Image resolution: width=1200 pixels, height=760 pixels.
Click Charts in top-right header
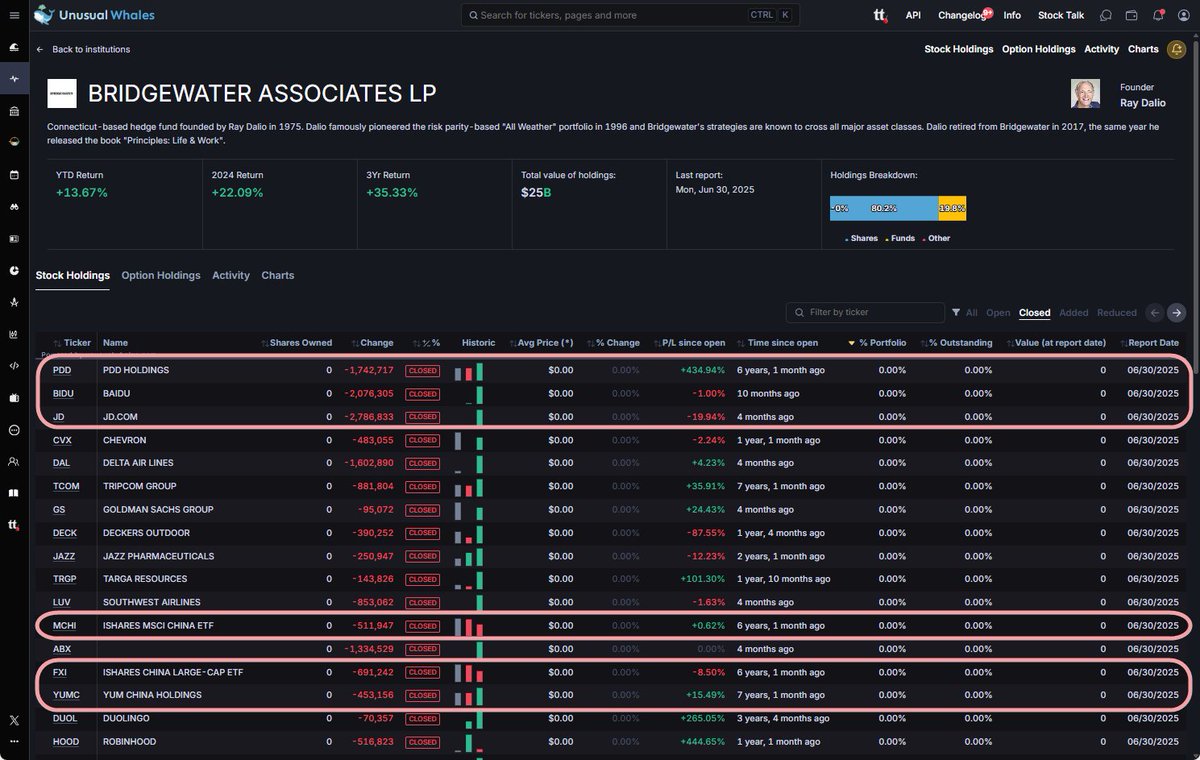(x=1143, y=49)
